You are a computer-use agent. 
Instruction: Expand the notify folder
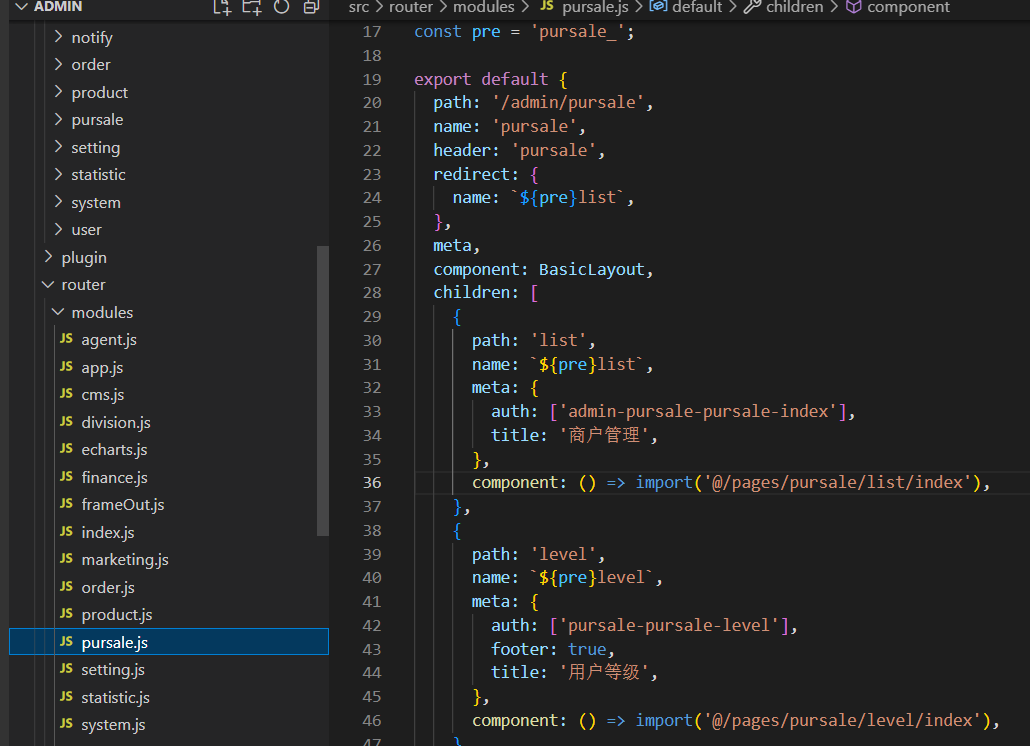58,37
